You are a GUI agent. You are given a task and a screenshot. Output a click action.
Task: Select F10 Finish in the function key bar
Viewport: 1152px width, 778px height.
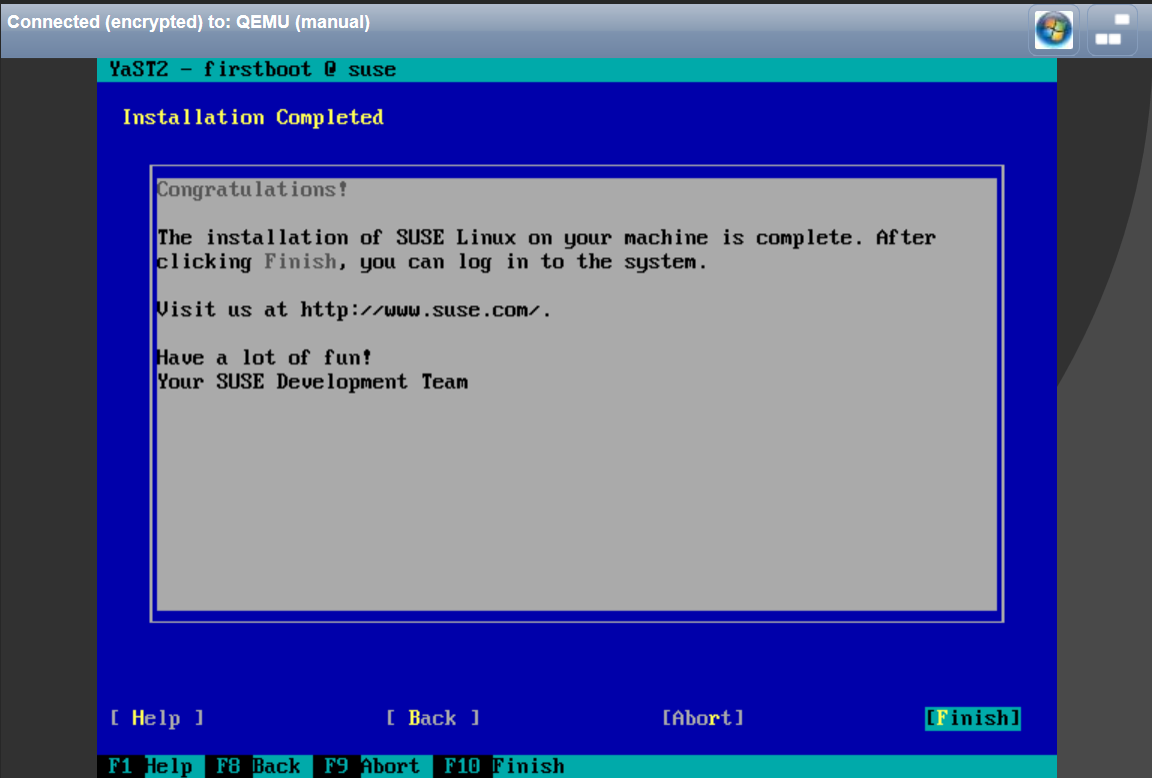pyautogui.click(x=504, y=766)
